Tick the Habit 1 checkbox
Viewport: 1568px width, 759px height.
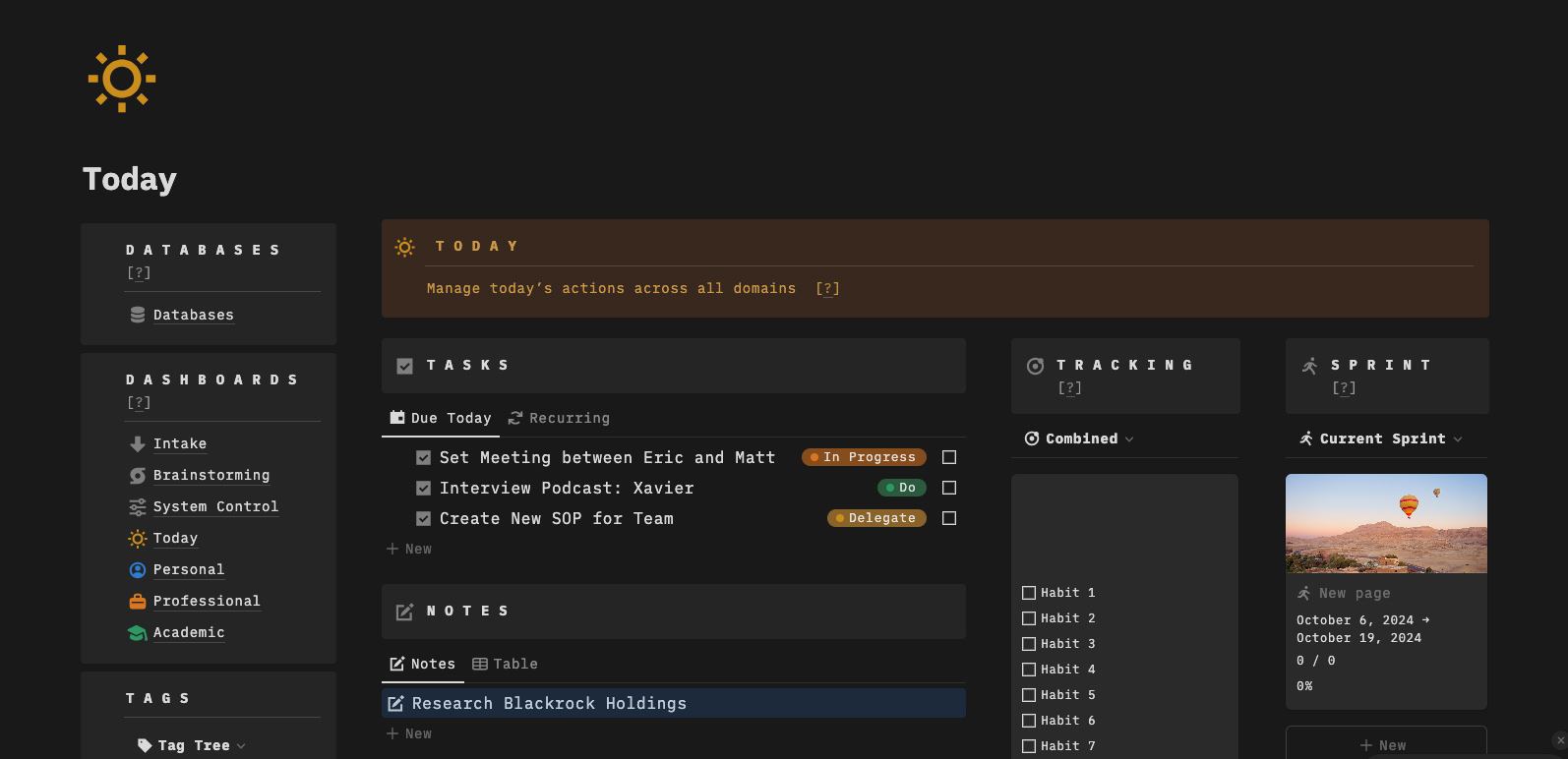(1029, 593)
